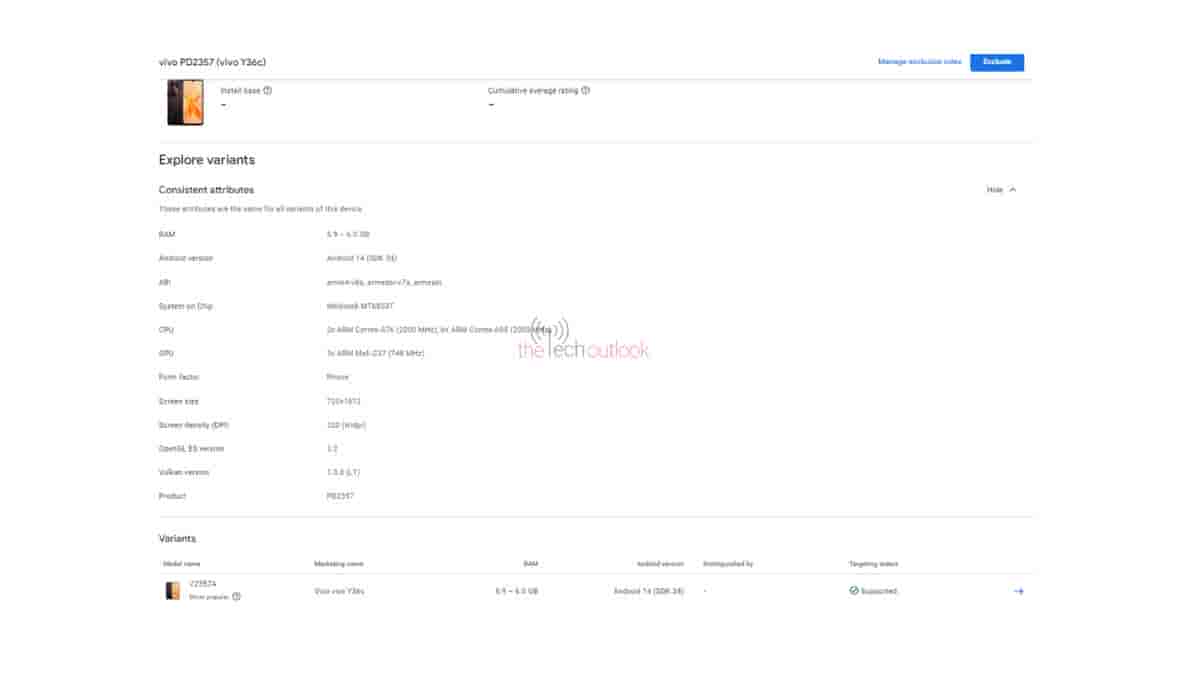This screenshot has height=675, width=1200.
Task: Sort by the Model name column header
Action: pyautogui.click(x=181, y=564)
